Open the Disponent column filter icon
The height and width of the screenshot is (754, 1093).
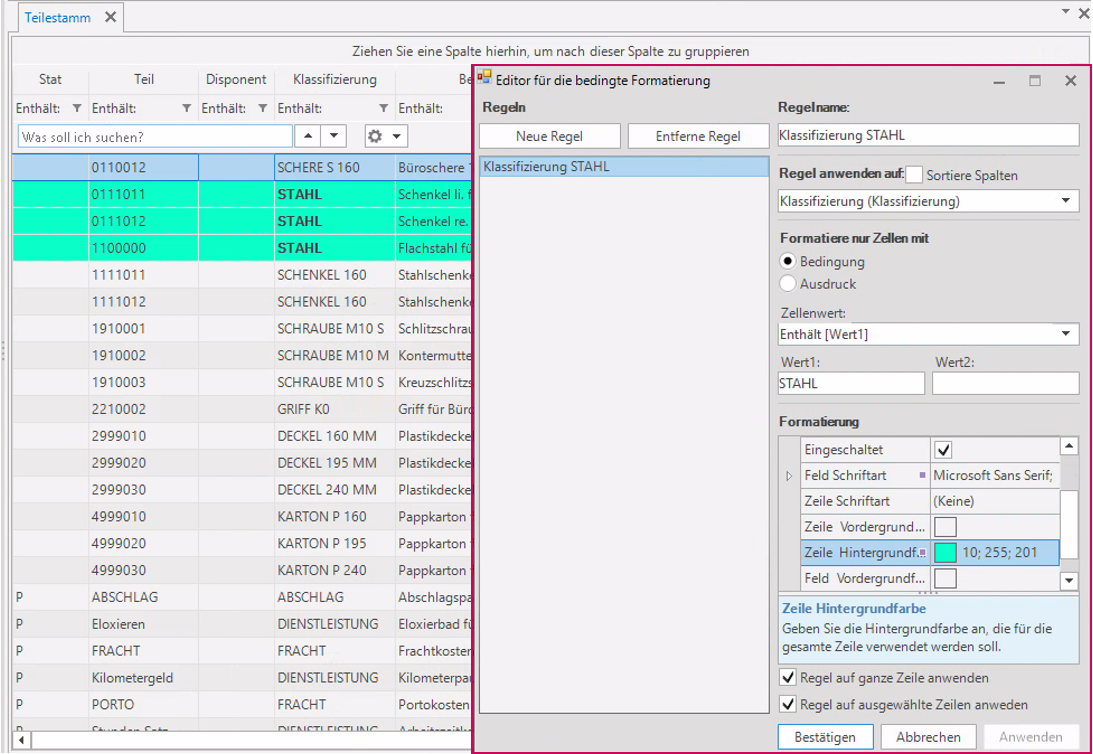(x=262, y=108)
